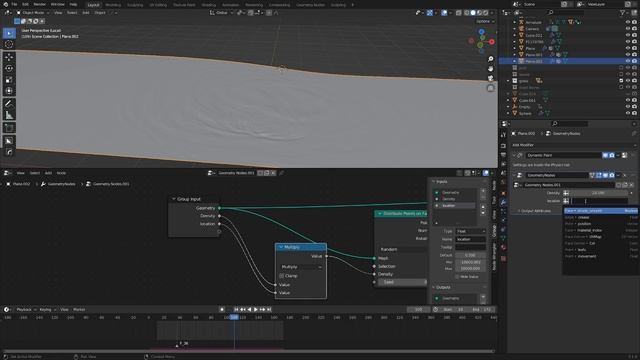Click the Blender logo icon
The height and width of the screenshot is (360, 640).
pos(5,4)
